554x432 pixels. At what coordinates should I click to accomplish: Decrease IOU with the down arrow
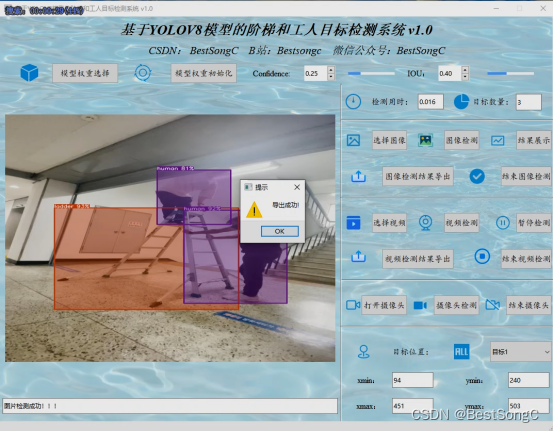tap(465, 77)
